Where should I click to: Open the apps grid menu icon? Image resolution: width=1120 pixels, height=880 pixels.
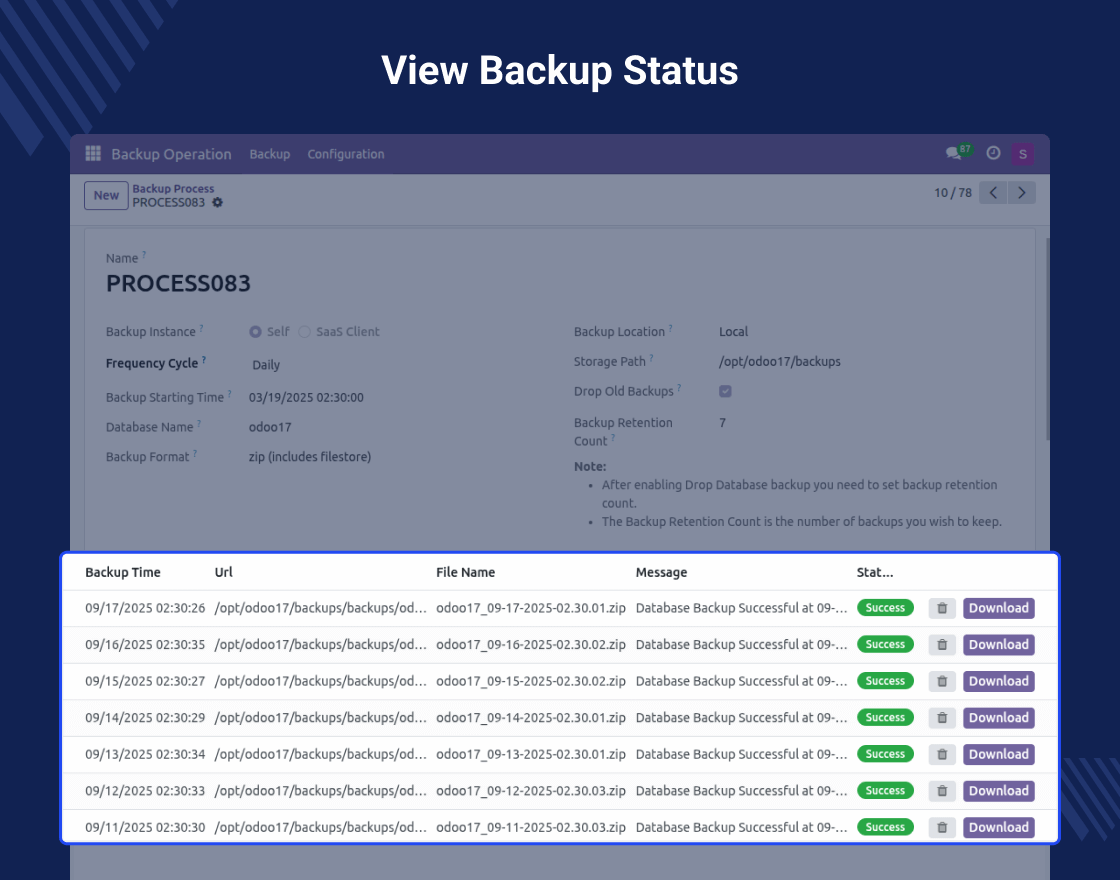[93, 154]
